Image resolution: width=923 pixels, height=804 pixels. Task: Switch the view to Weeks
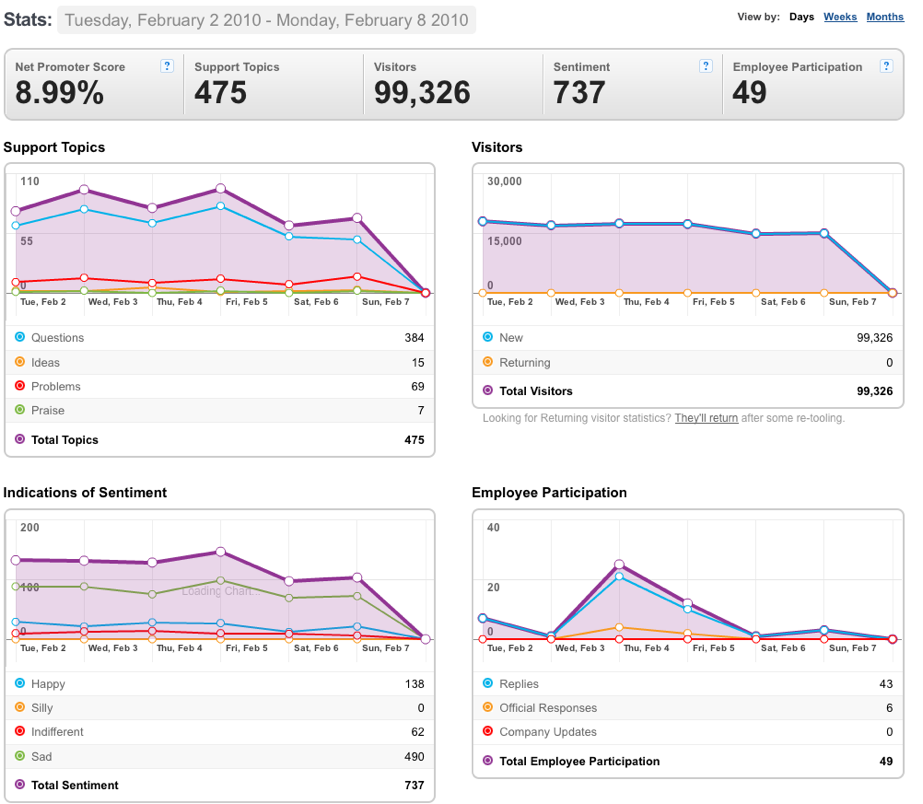(x=840, y=16)
